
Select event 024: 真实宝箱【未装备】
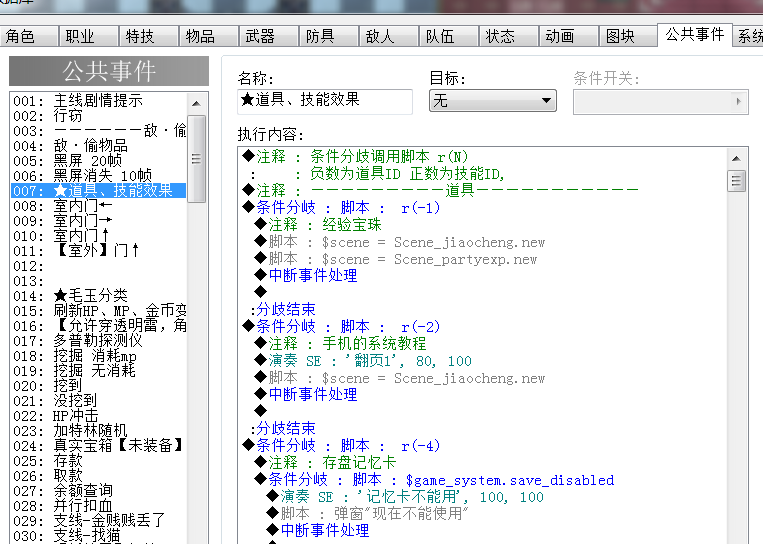click(99, 446)
